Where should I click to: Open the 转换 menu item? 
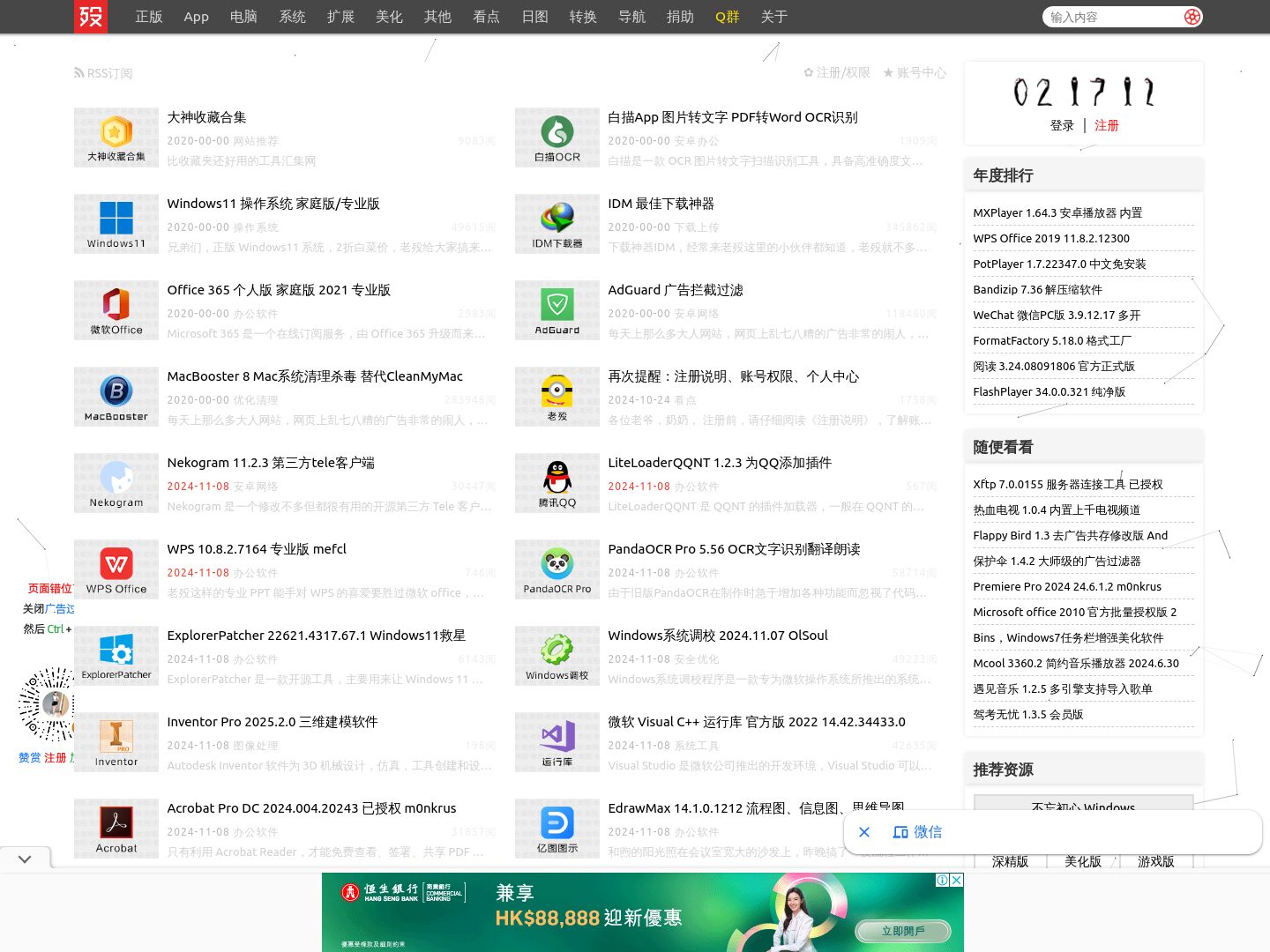point(583,17)
